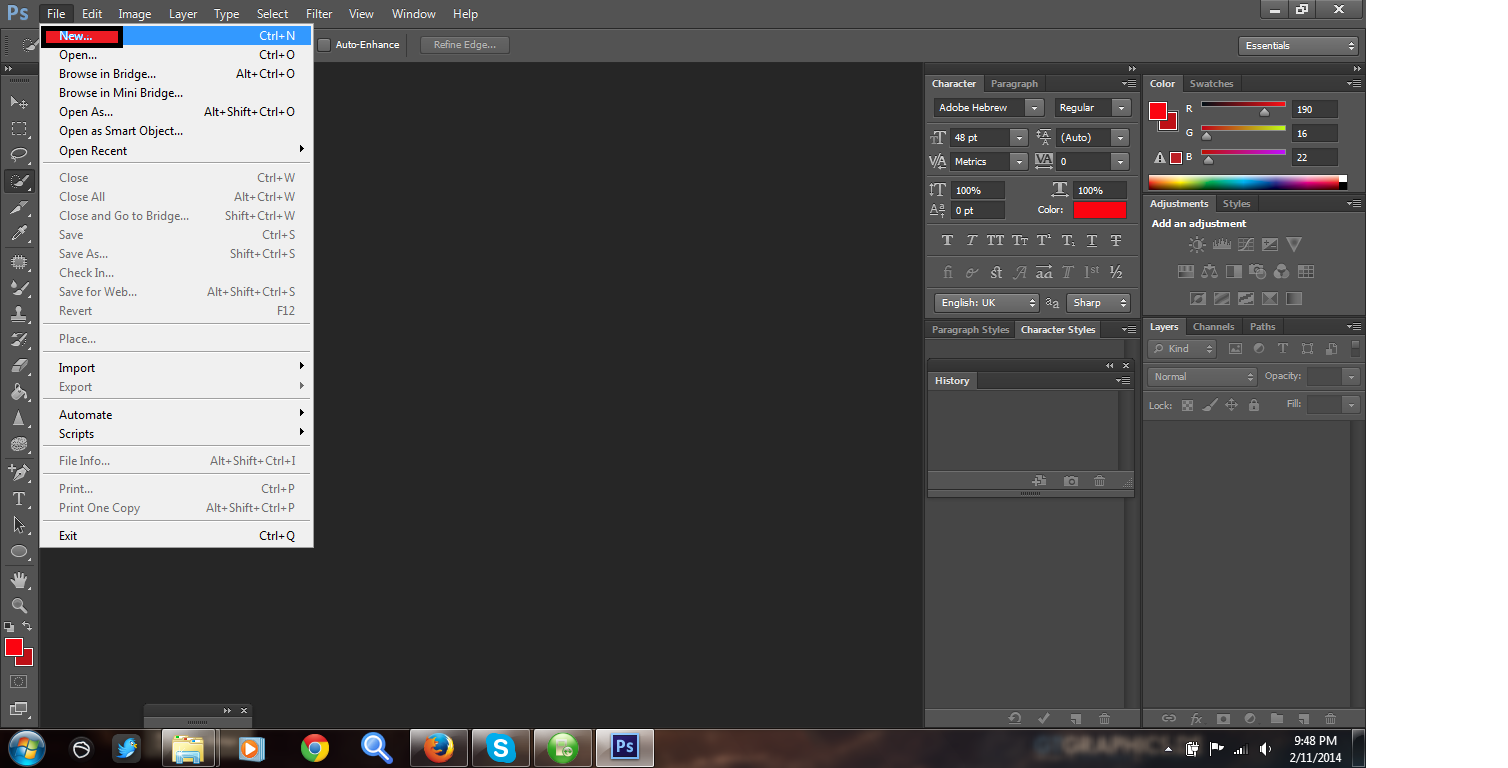This screenshot has width=1508, height=768.
Task: Click trash icon at Layers panel bottom
Action: coord(1330,718)
